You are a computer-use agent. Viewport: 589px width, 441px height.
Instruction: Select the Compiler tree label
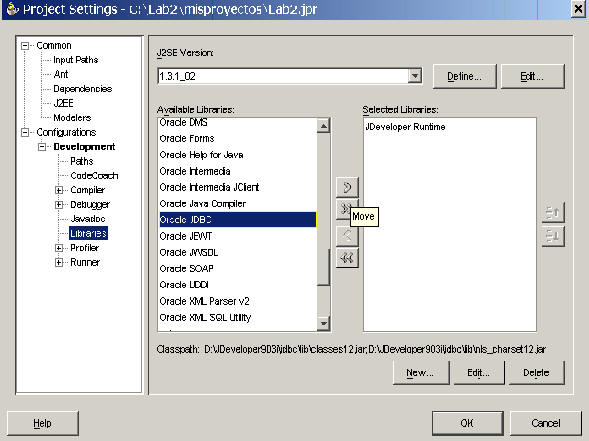tap(88, 190)
